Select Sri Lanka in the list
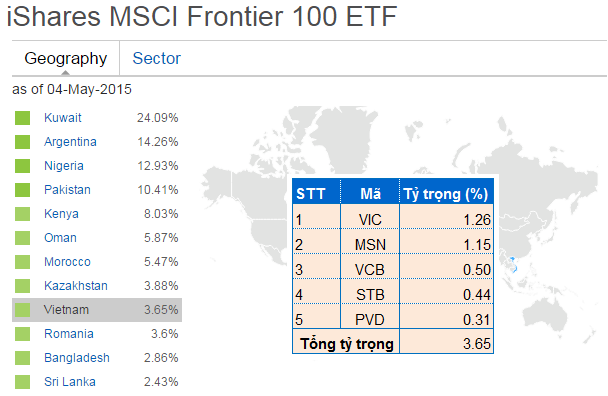Viewport: 608px width, 396px height. point(70,382)
